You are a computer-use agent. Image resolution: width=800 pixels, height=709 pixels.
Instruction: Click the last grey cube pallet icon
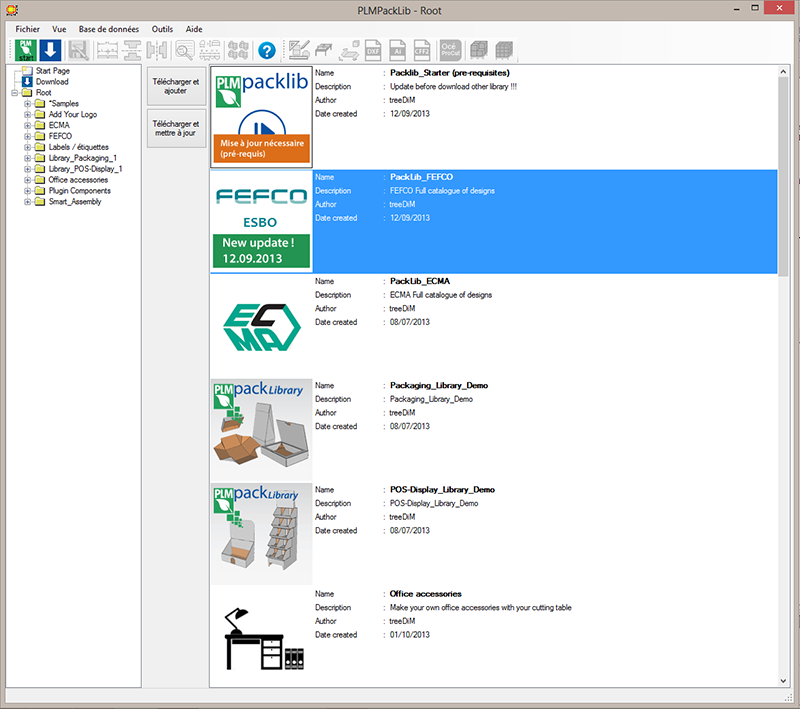[504, 50]
